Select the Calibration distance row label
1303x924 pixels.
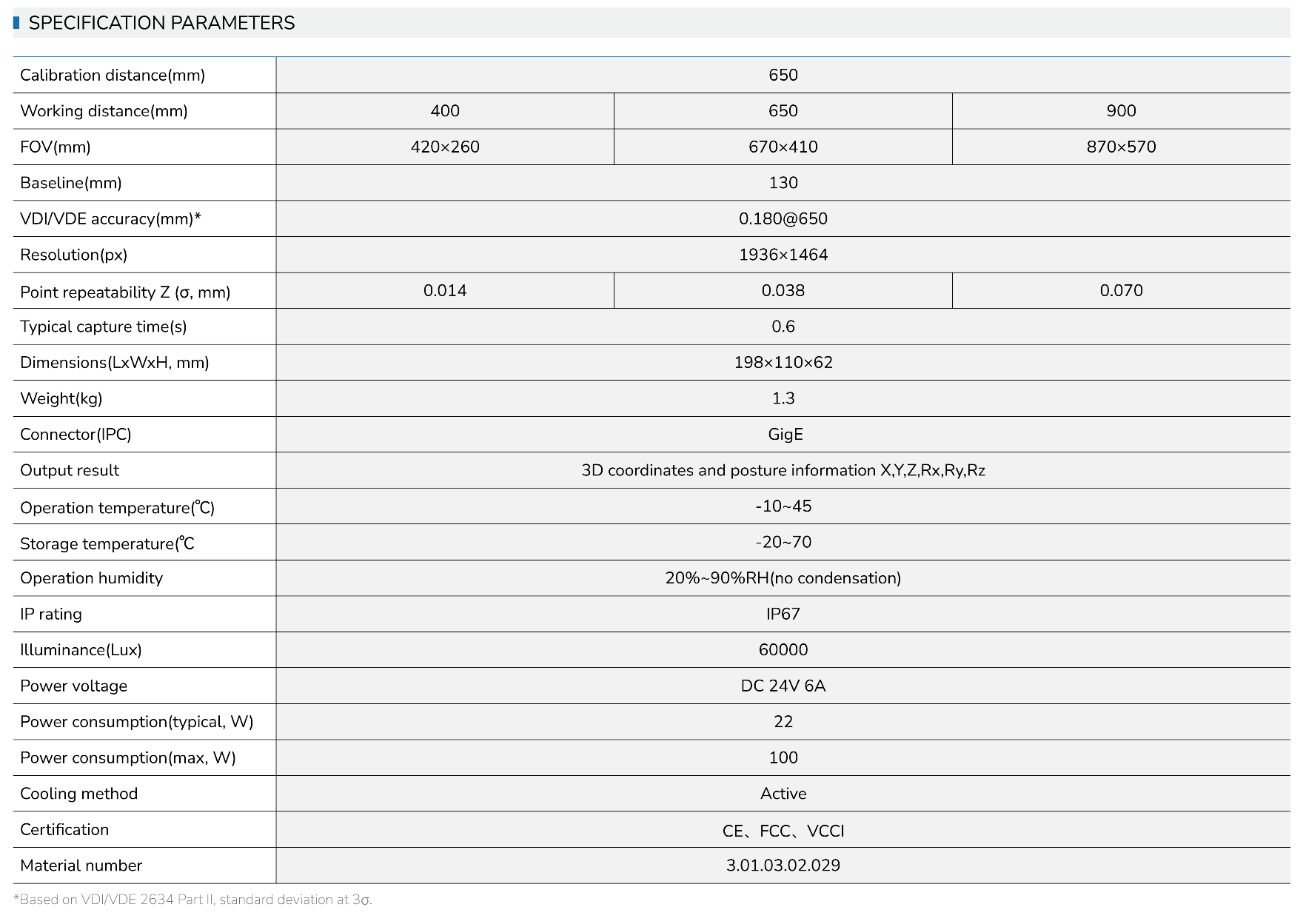[x=113, y=75]
